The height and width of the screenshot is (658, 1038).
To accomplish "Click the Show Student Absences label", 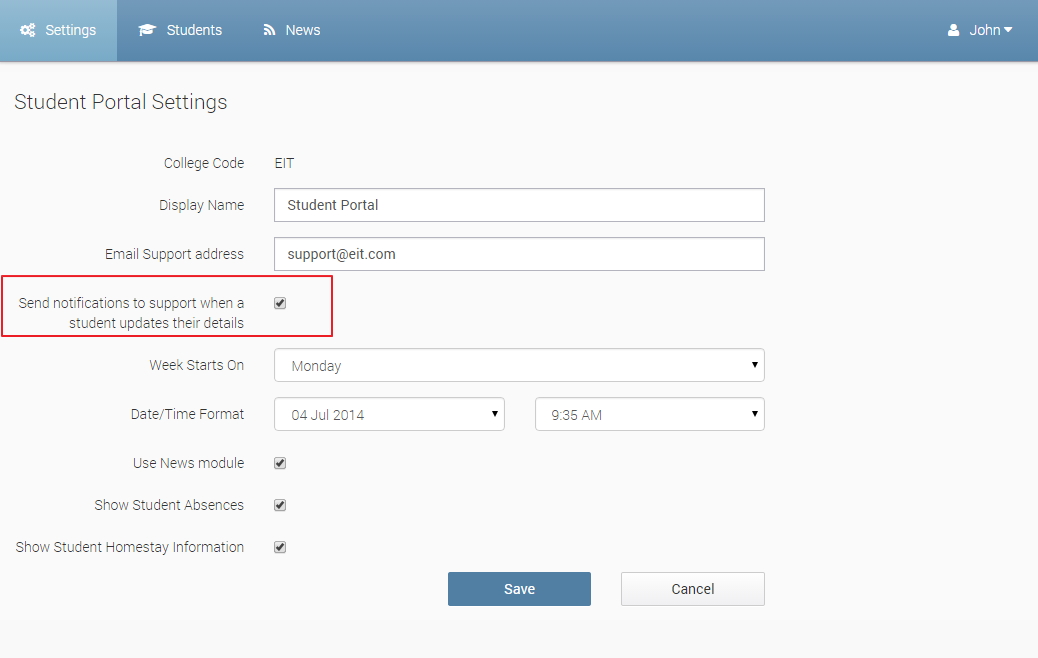I will pos(169,506).
